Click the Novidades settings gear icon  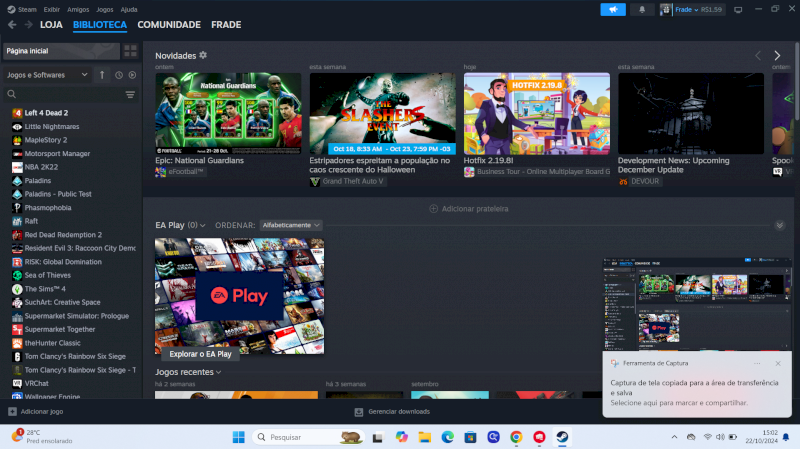pyautogui.click(x=203, y=55)
